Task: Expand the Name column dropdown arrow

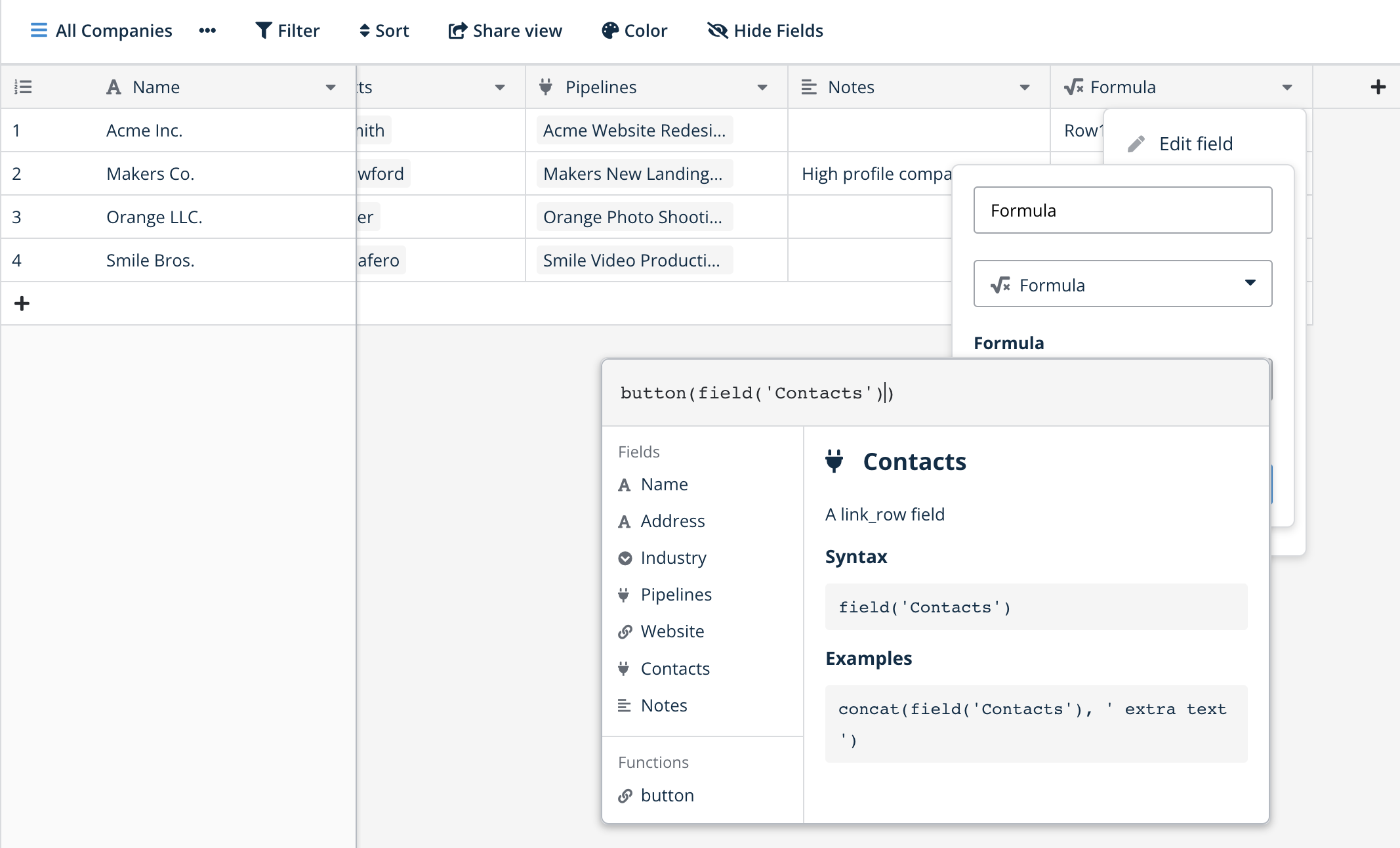Action: point(331,87)
